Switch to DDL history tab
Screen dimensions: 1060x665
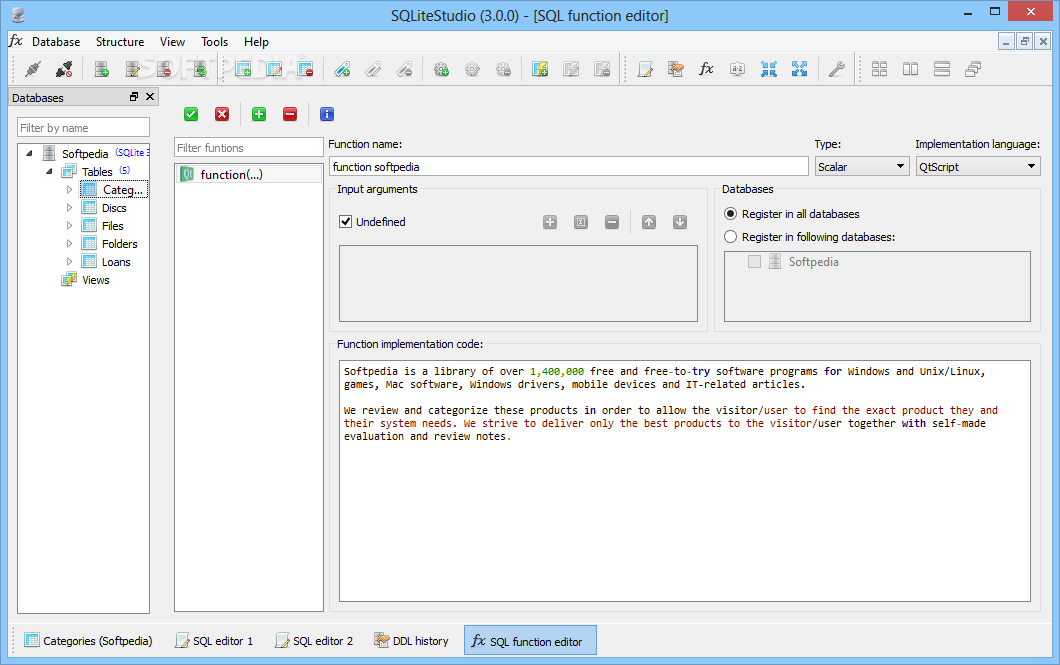tap(411, 641)
